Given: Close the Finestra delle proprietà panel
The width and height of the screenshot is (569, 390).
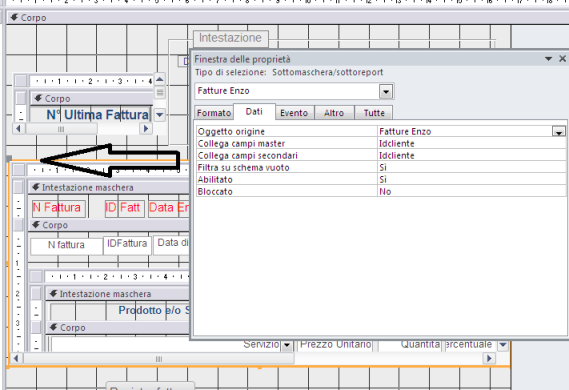Looking at the screenshot, I should click(x=562, y=58).
